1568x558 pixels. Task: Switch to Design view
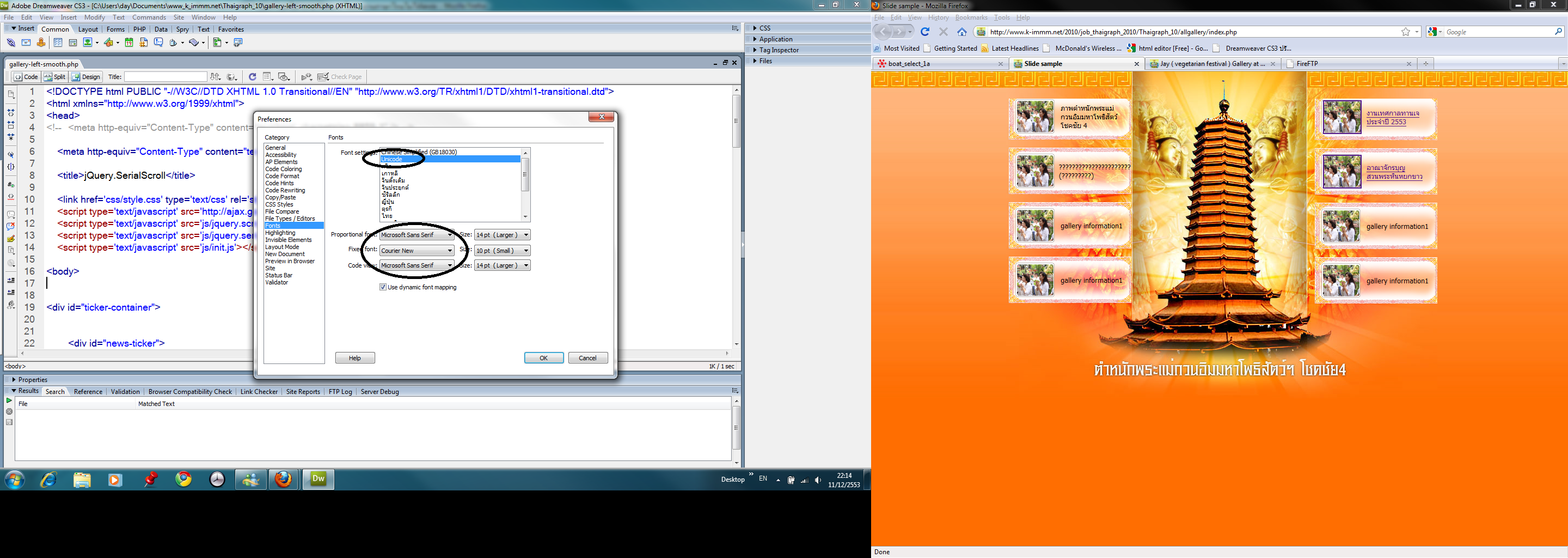point(86,77)
